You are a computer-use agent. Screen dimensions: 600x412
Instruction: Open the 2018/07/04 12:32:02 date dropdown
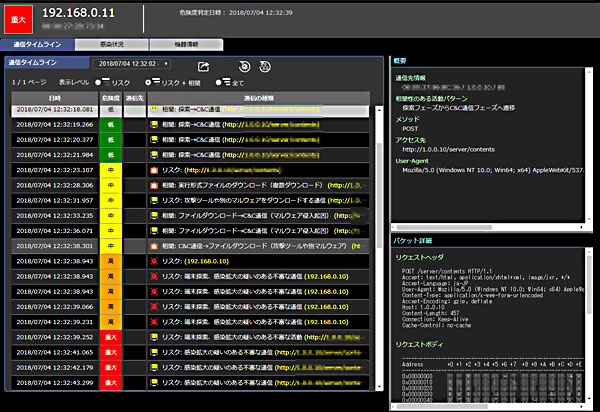click(131, 64)
